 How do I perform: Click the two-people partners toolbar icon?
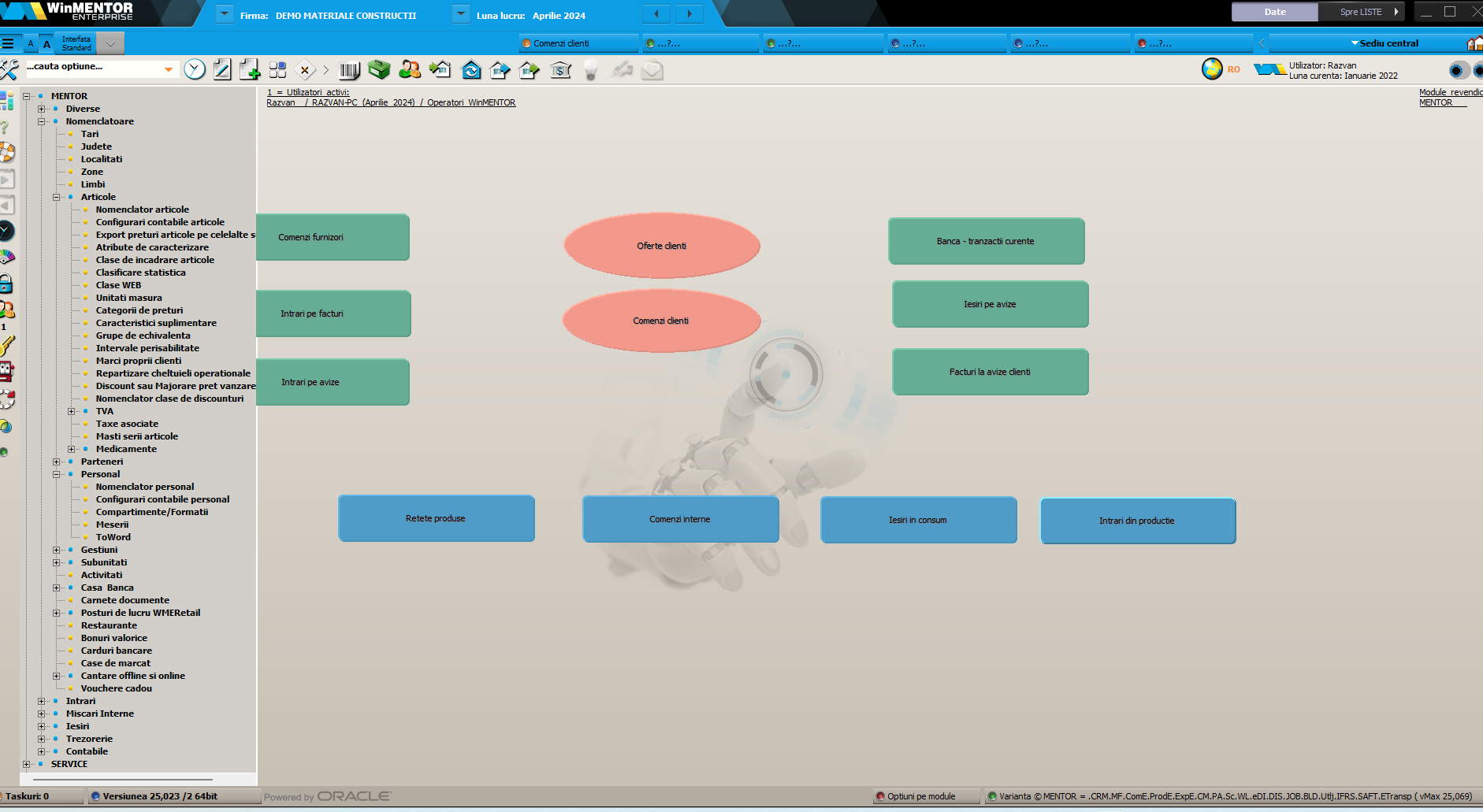coord(409,70)
